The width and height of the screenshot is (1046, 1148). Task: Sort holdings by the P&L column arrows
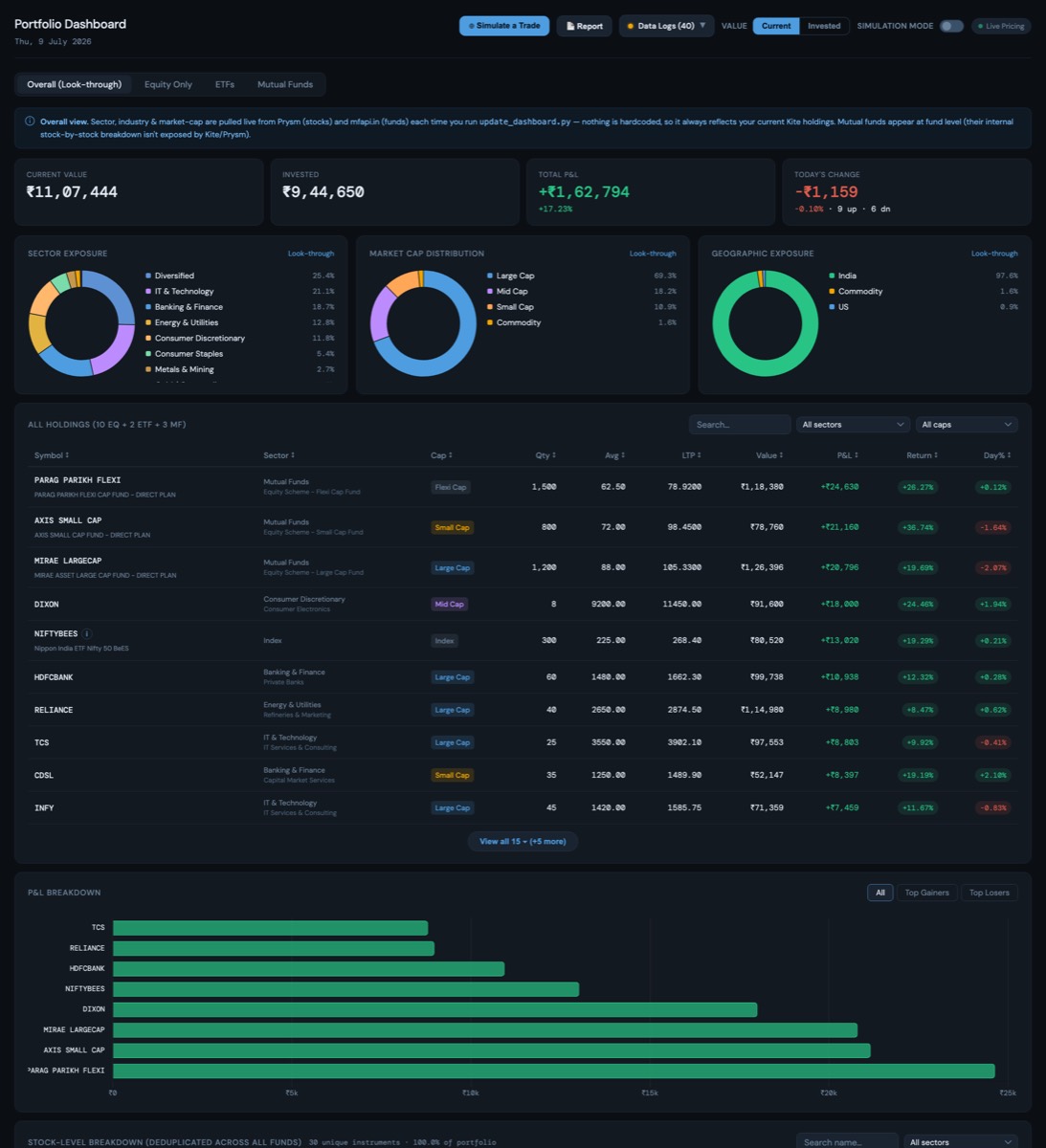pyautogui.click(x=857, y=455)
